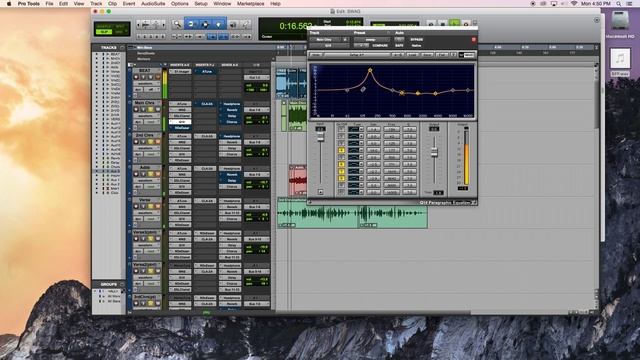Click the COMPARE button in plug-in
Viewport: 640px width, 360px height.
coord(380,46)
